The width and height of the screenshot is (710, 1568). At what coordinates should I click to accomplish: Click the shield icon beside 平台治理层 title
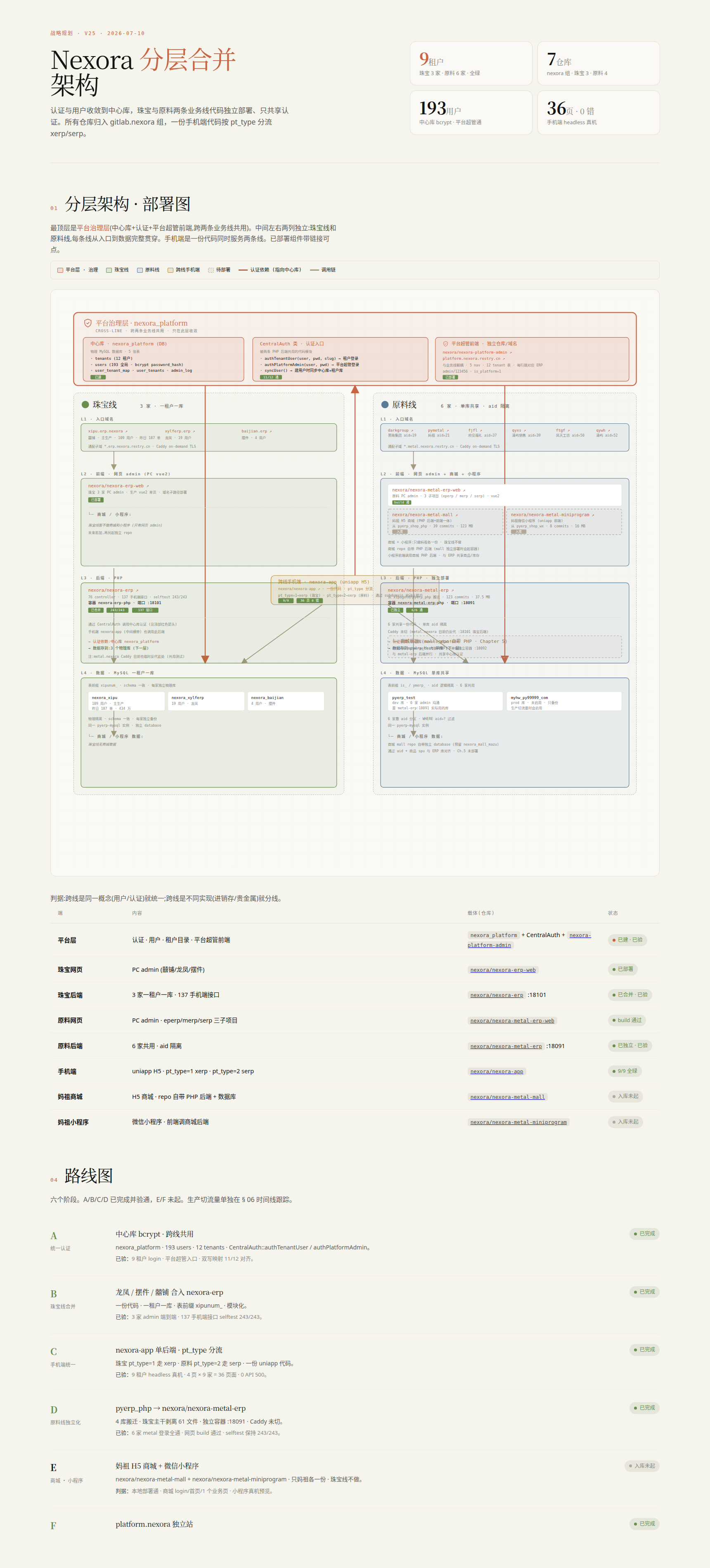[x=88, y=323]
